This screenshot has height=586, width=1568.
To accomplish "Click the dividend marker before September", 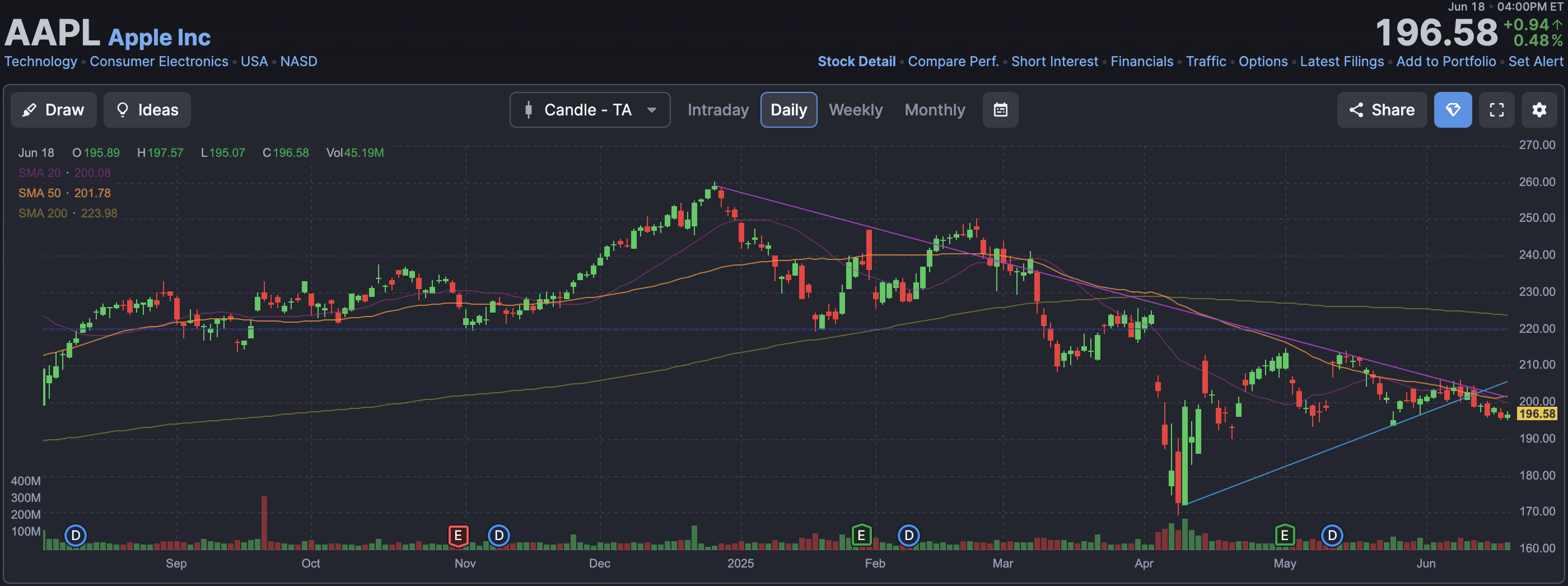I will pyautogui.click(x=76, y=536).
